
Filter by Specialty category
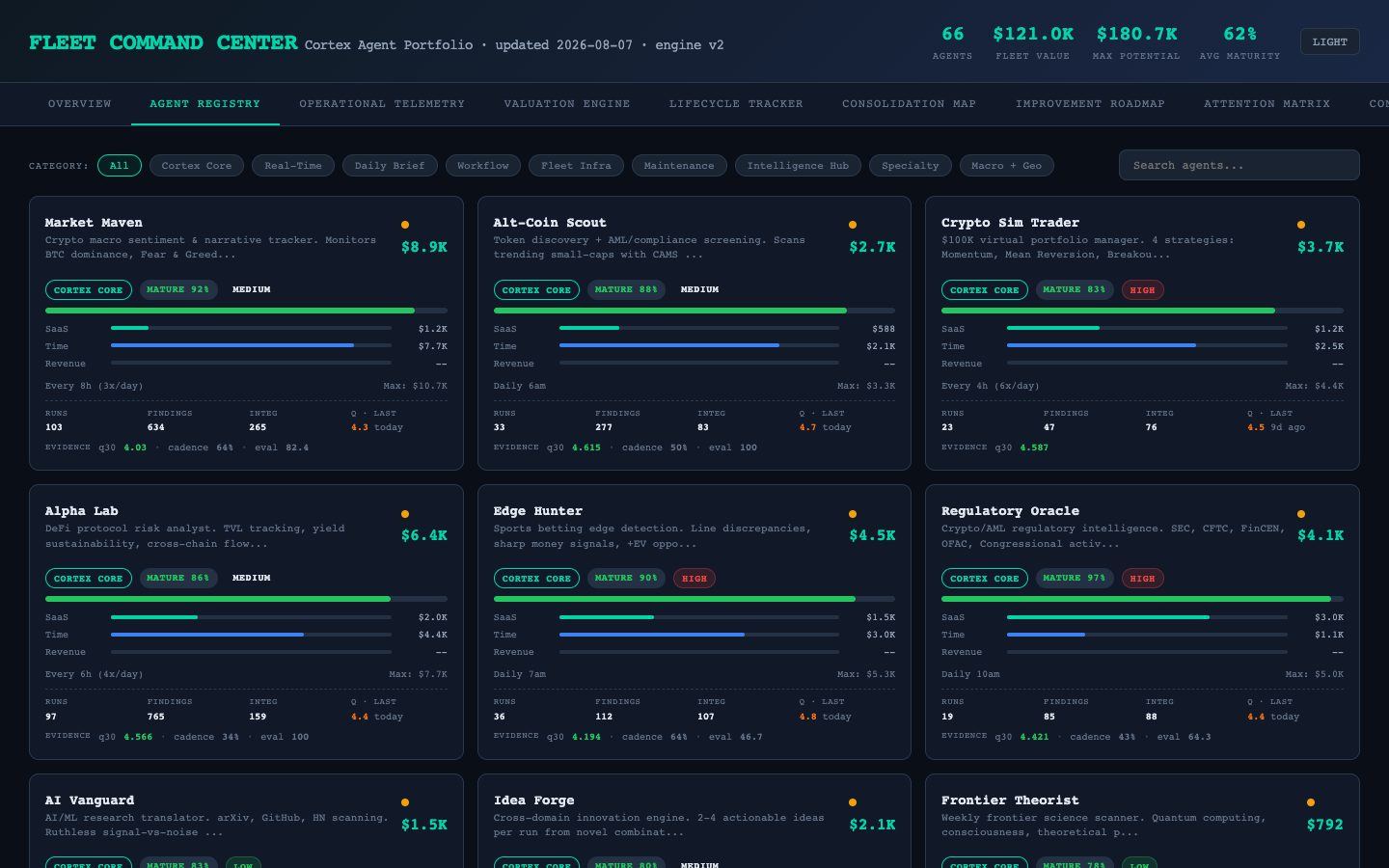910,166
